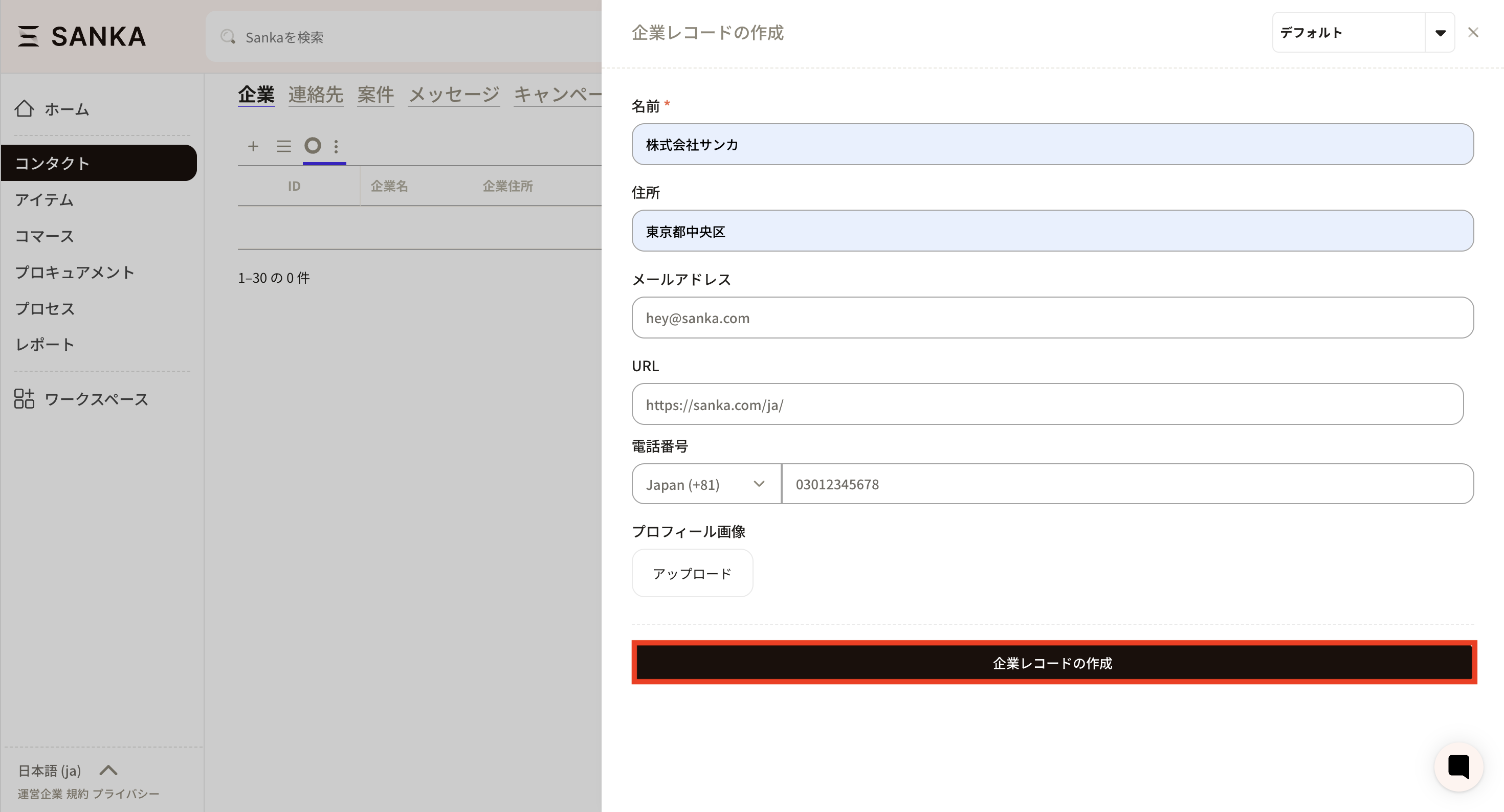This screenshot has height=812, width=1504.
Task: Click the plus icon to add record
Action: pos(253,146)
